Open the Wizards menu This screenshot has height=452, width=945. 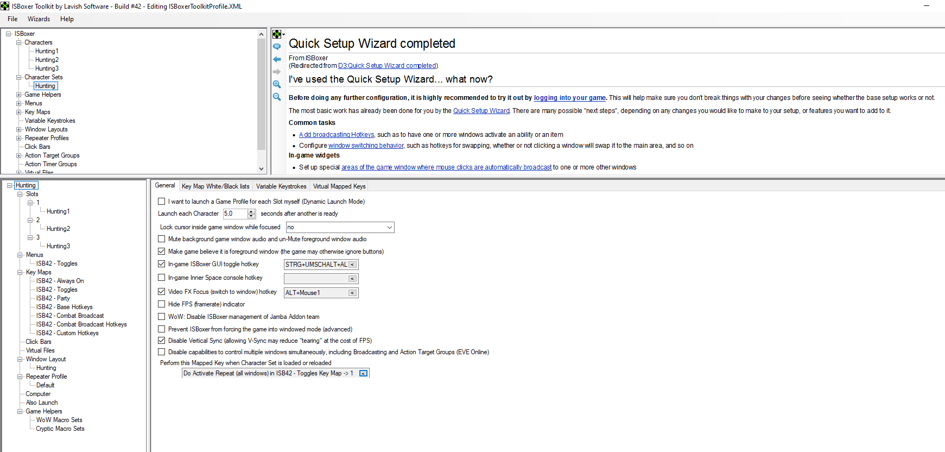coord(39,19)
